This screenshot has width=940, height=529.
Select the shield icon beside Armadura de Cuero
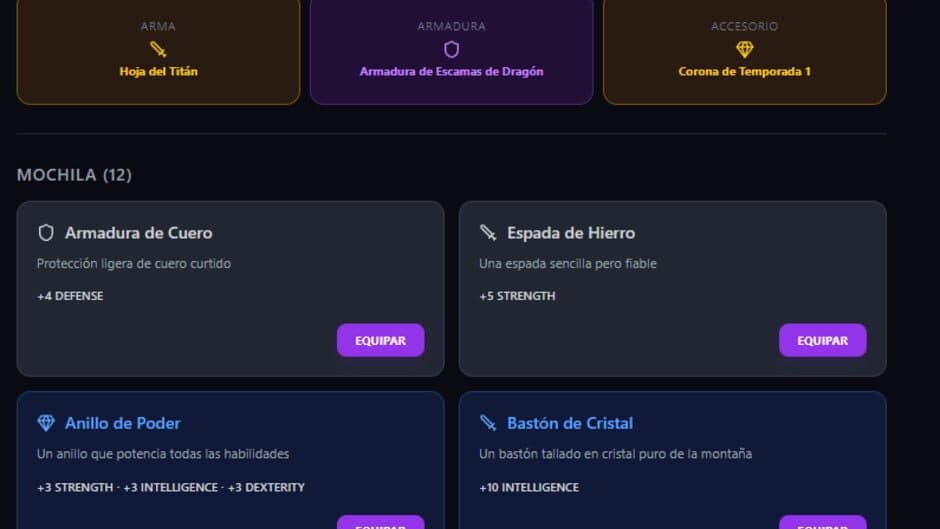click(46, 233)
